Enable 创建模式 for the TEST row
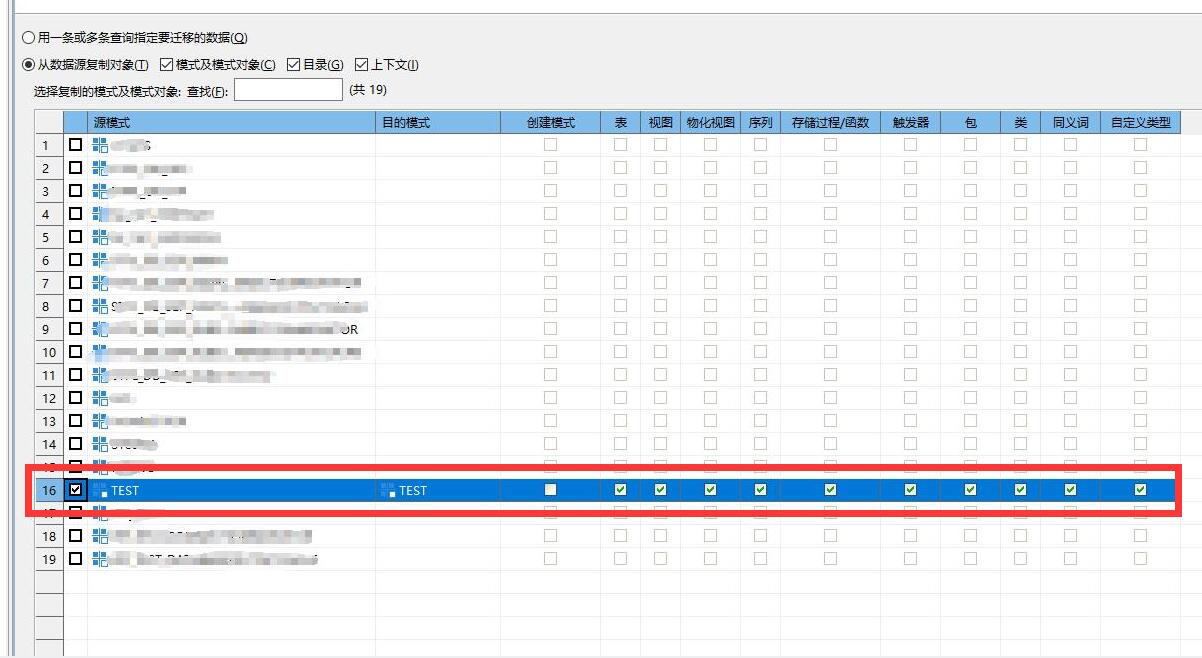Image resolution: width=1202 pixels, height=658 pixels. tap(550, 490)
